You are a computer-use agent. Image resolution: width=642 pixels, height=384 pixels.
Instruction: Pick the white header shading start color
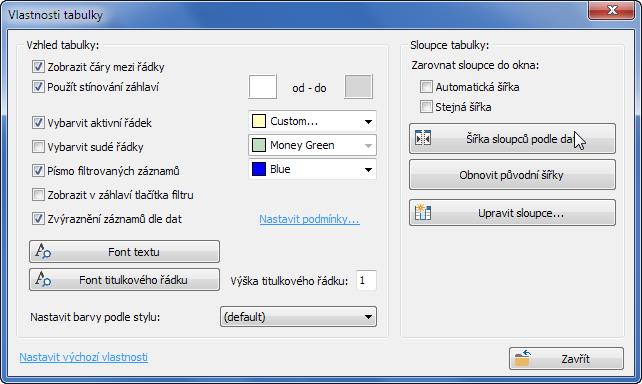click(262, 87)
